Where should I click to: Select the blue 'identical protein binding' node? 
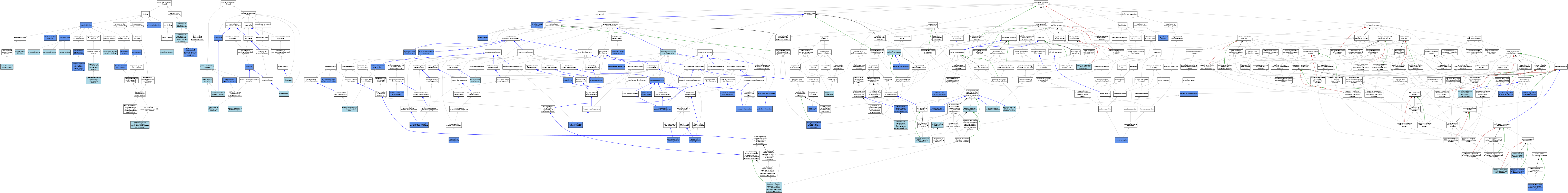[x=50, y=38]
